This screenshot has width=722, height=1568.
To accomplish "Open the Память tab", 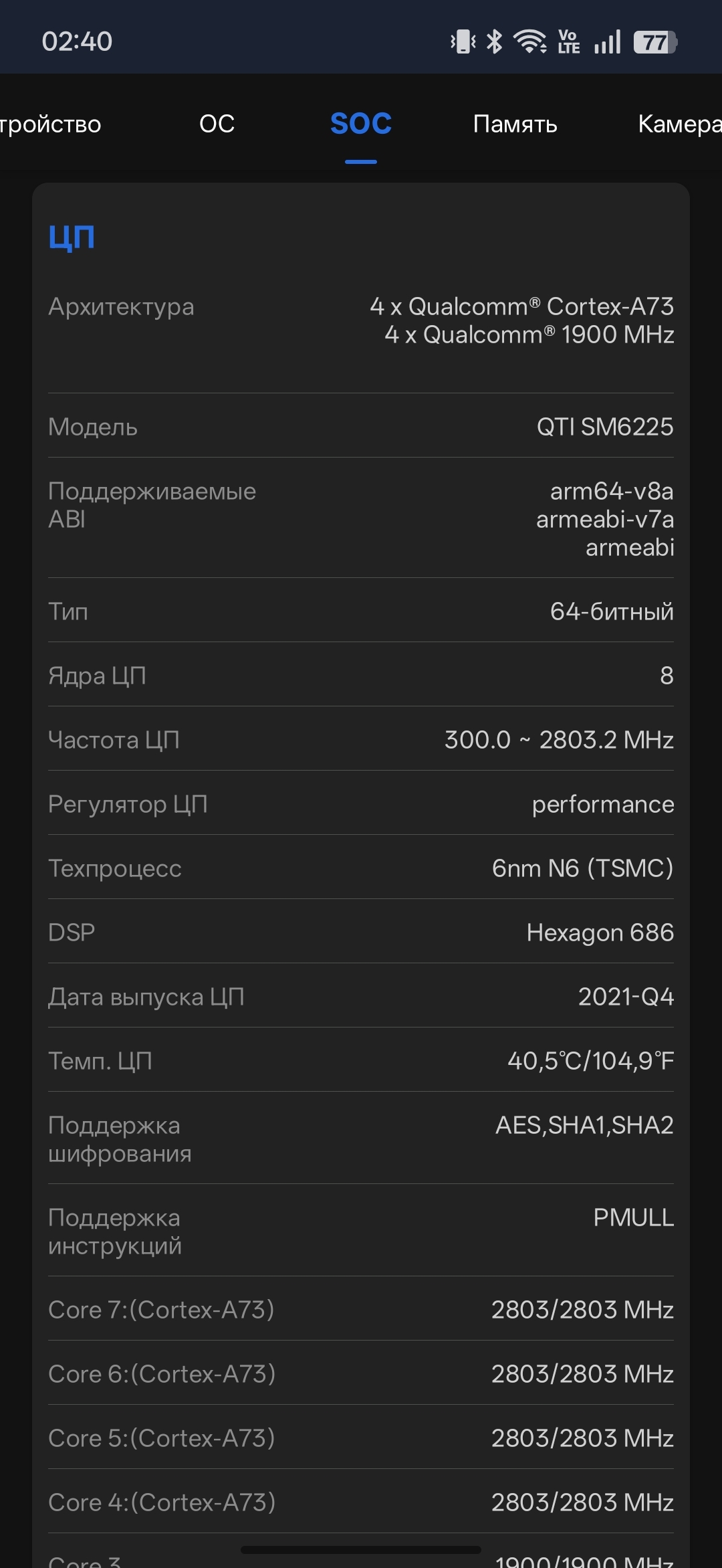I will pos(515,124).
